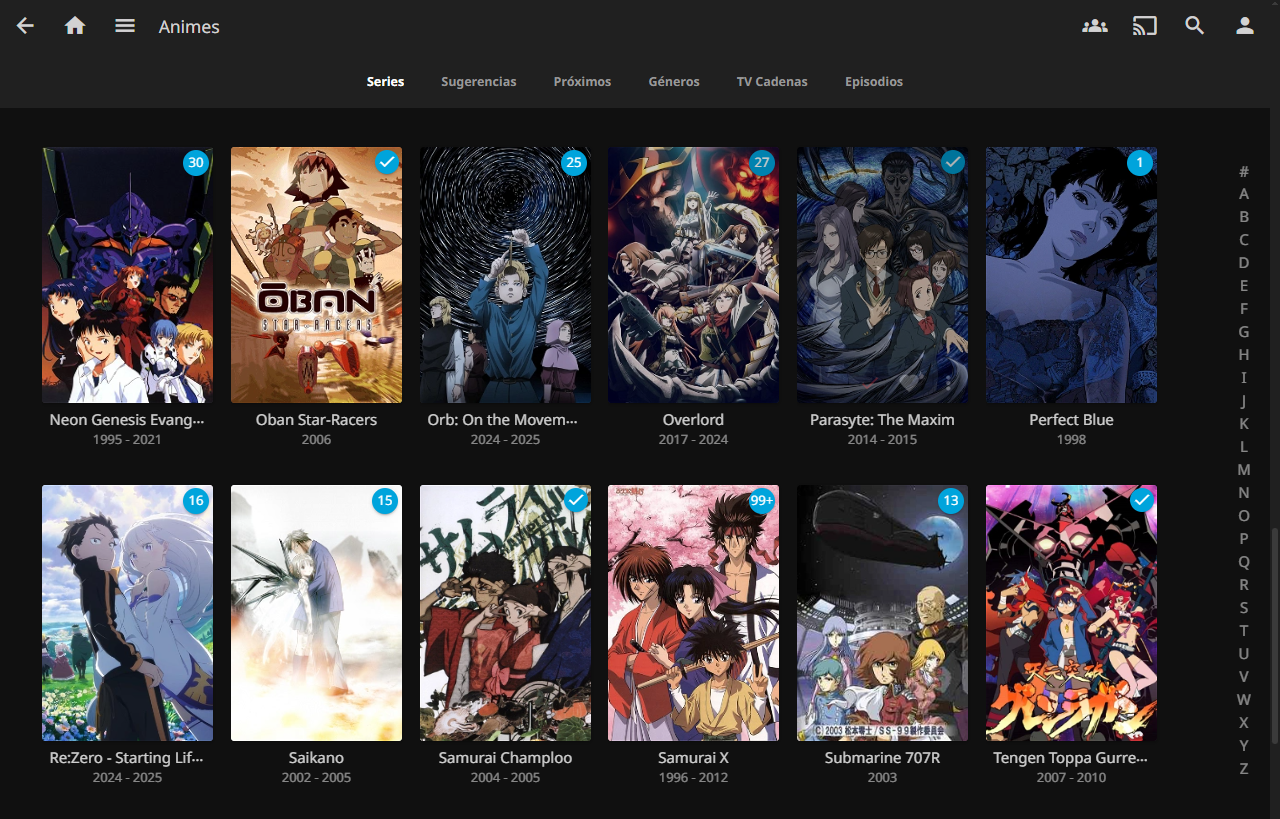Jump to letter G in alphabet picker
The width and height of the screenshot is (1280, 819).
(1244, 332)
